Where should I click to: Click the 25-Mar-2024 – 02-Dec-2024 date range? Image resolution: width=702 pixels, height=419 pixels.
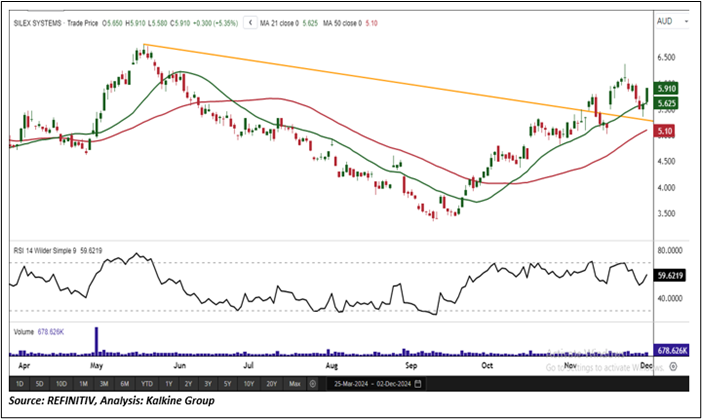372,384
